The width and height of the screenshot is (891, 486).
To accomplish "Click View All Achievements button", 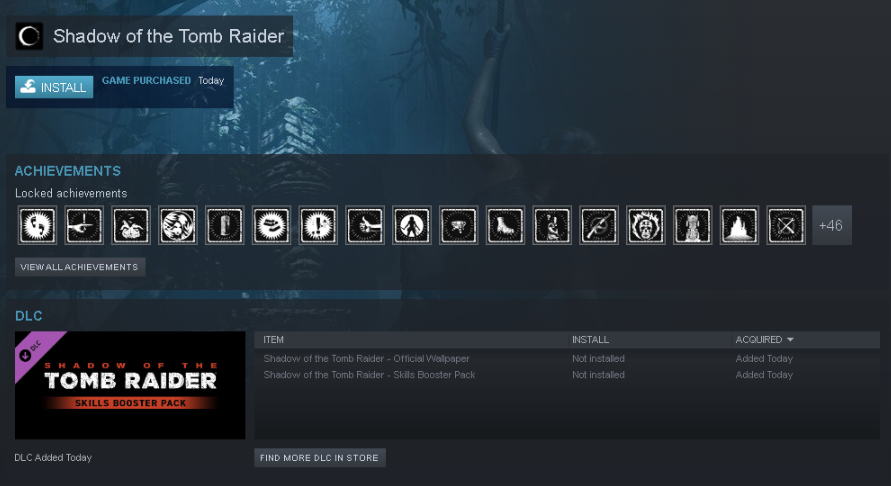I will (80, 267).
